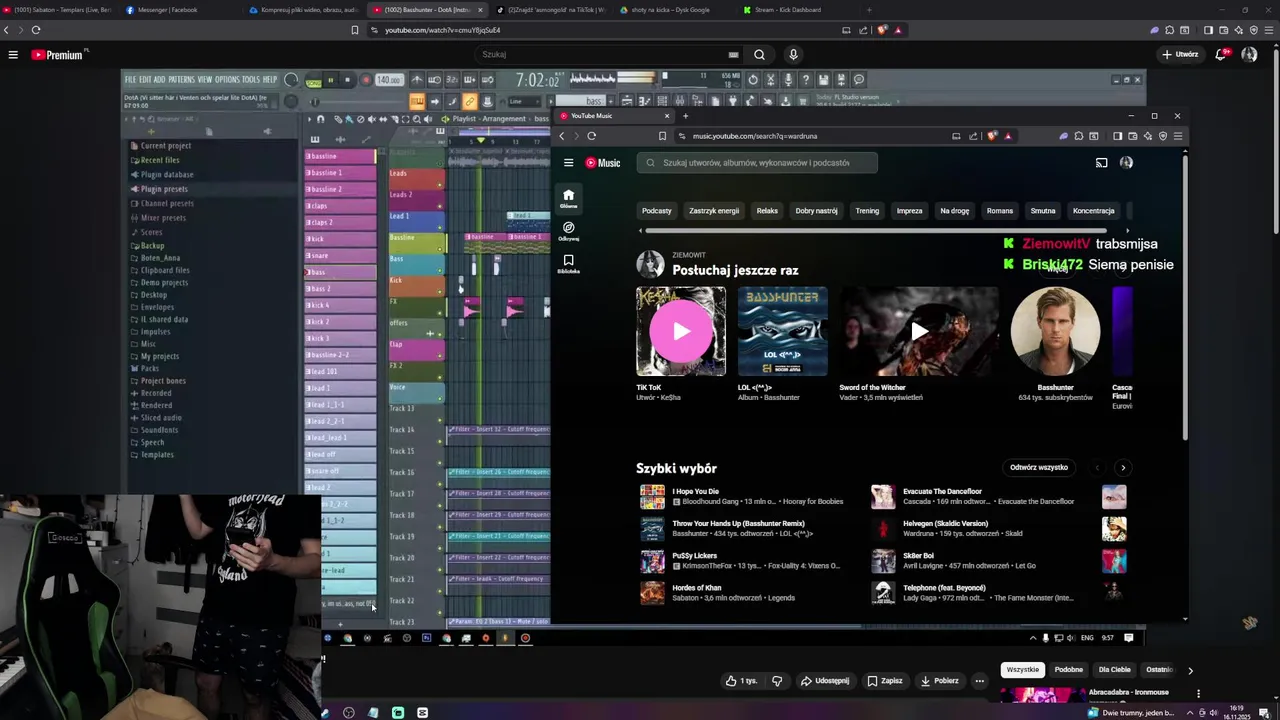The height and width of the screenshot is (720, 1280).
Task: Open the FL Studio PATTERNS menu
Action: [x=181, y=79]
